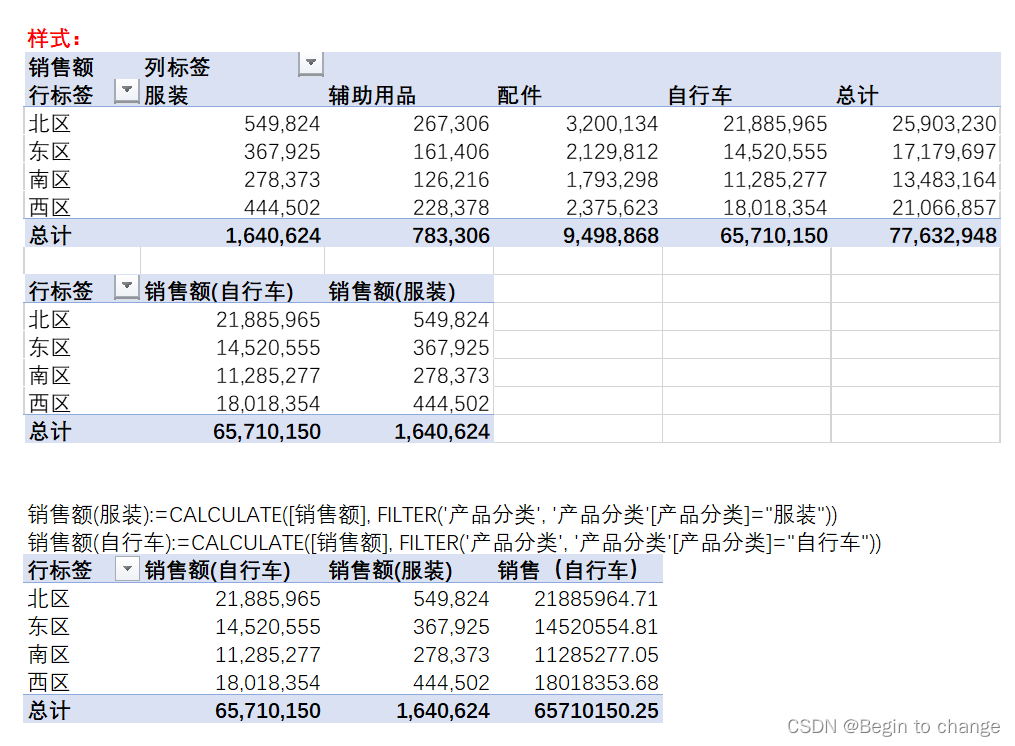Open the 行标签 filter in the first pivot table
The width and height of the screenshot is (1015, 746).
pyautogui.click(x=127, y=89)
